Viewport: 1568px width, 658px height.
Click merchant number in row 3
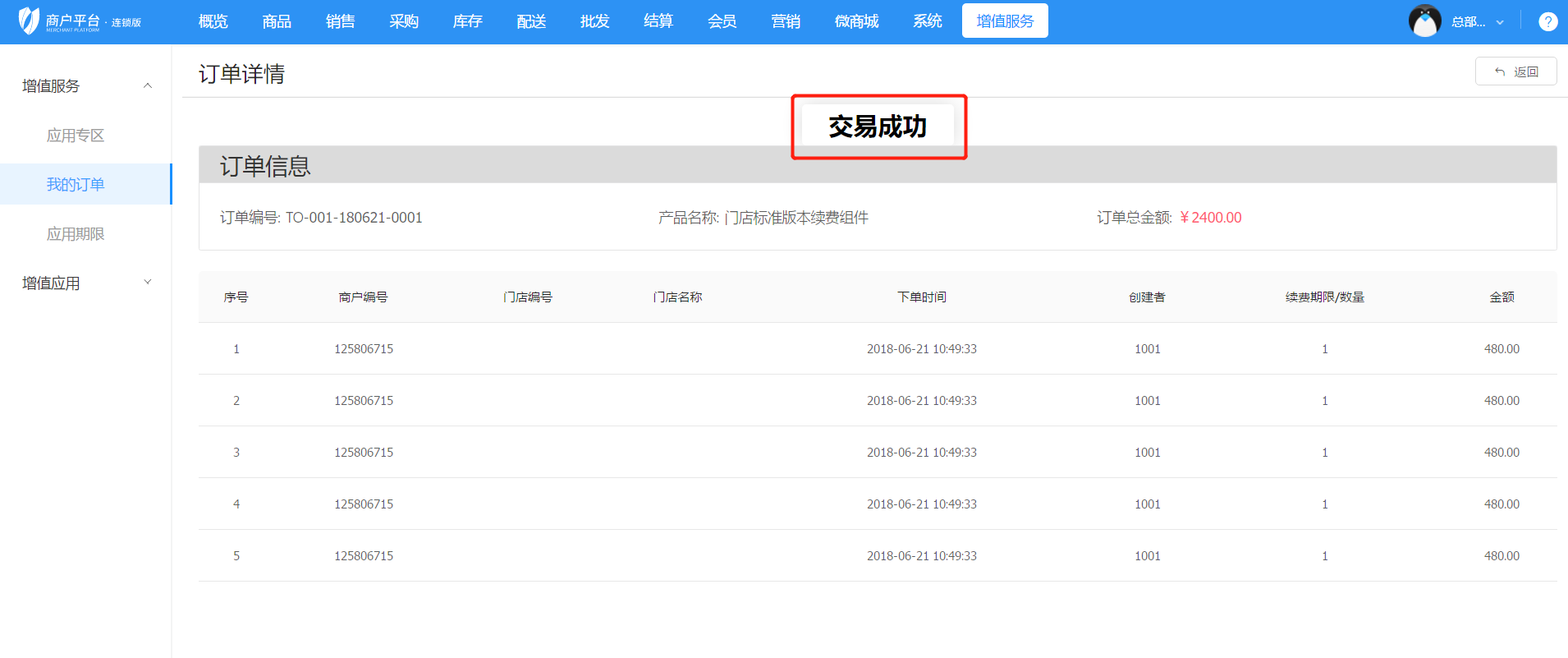pos(364,453)
